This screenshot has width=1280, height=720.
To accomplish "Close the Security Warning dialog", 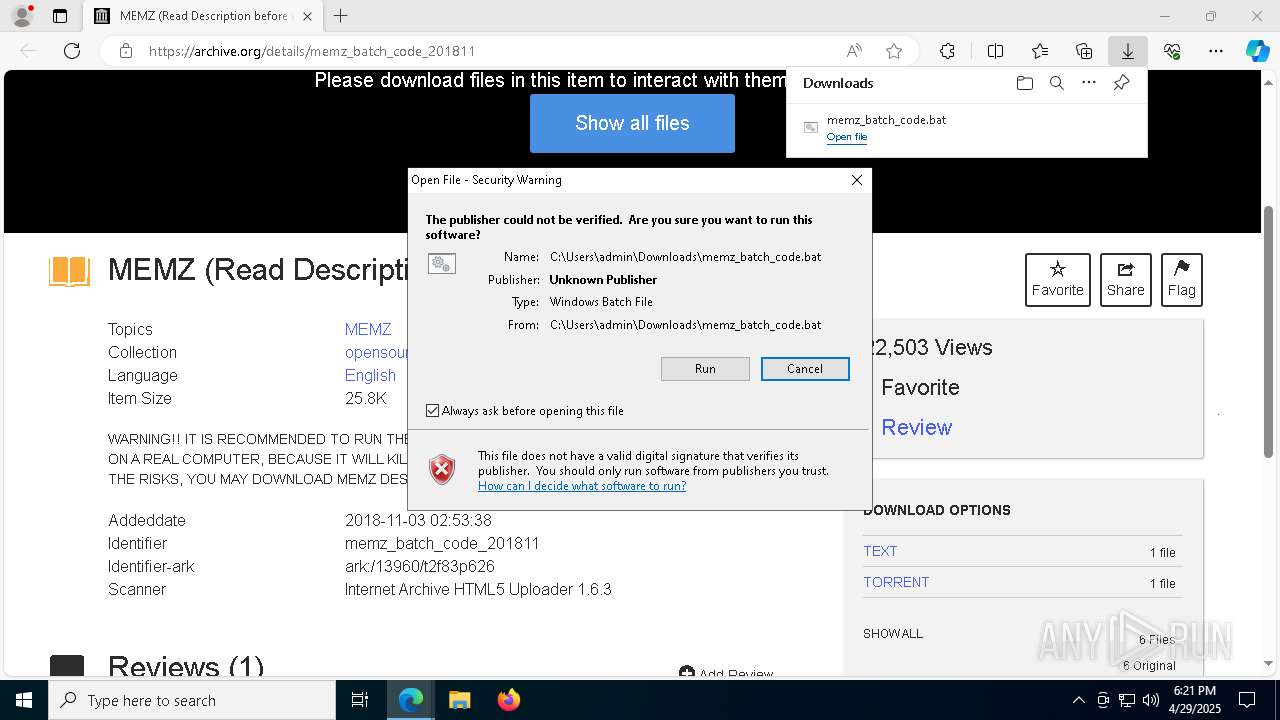I will pos(856,180).
